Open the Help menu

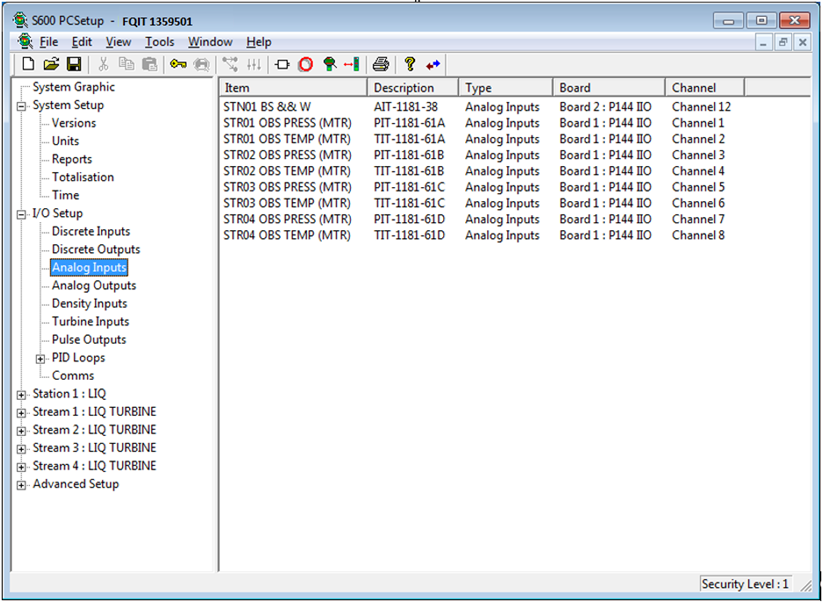point(259,42)
